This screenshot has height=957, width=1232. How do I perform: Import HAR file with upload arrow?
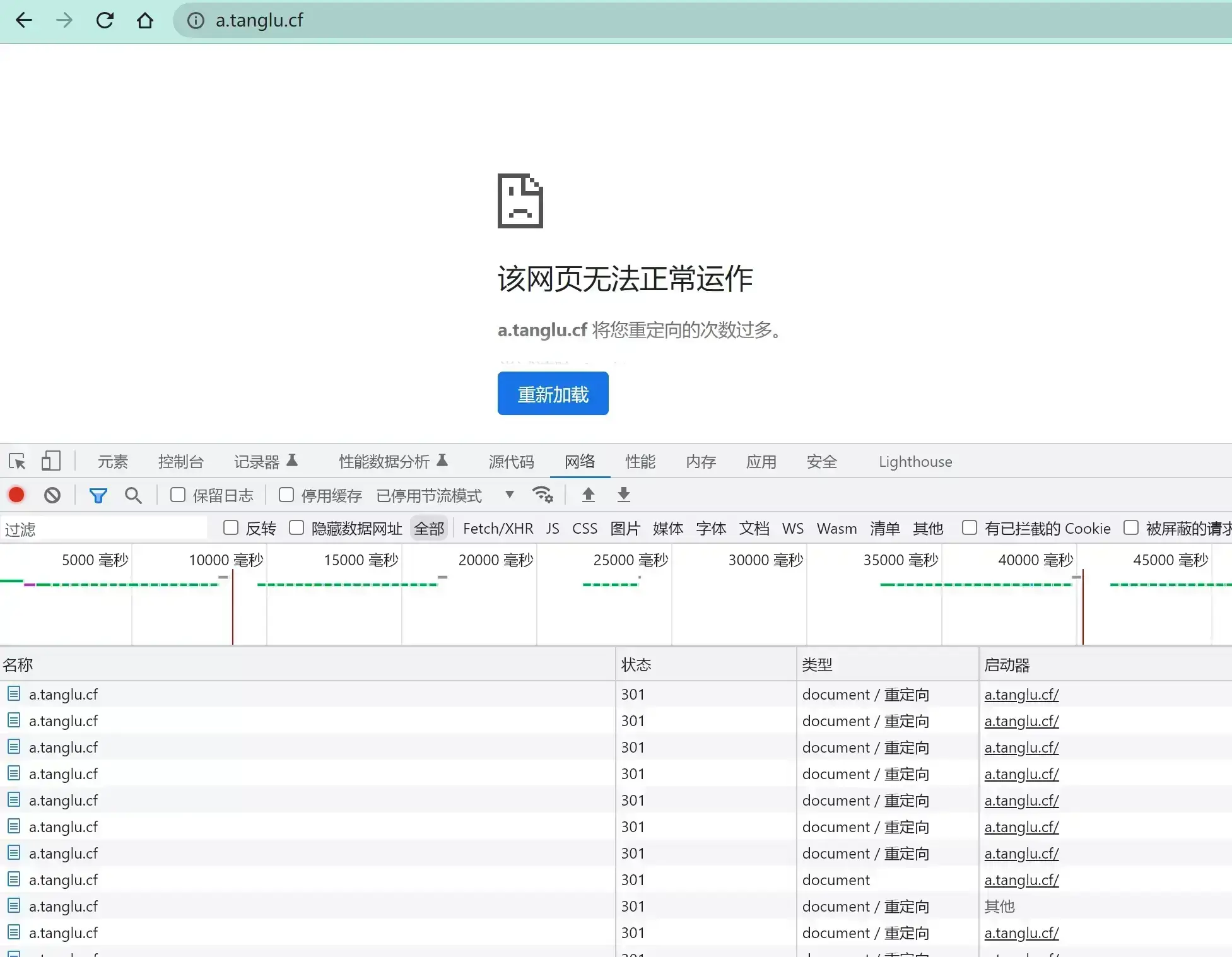click(588, 495)
